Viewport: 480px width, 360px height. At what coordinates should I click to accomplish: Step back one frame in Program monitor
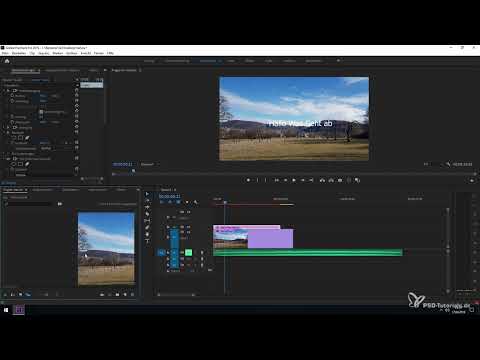[x=285, y=180]
